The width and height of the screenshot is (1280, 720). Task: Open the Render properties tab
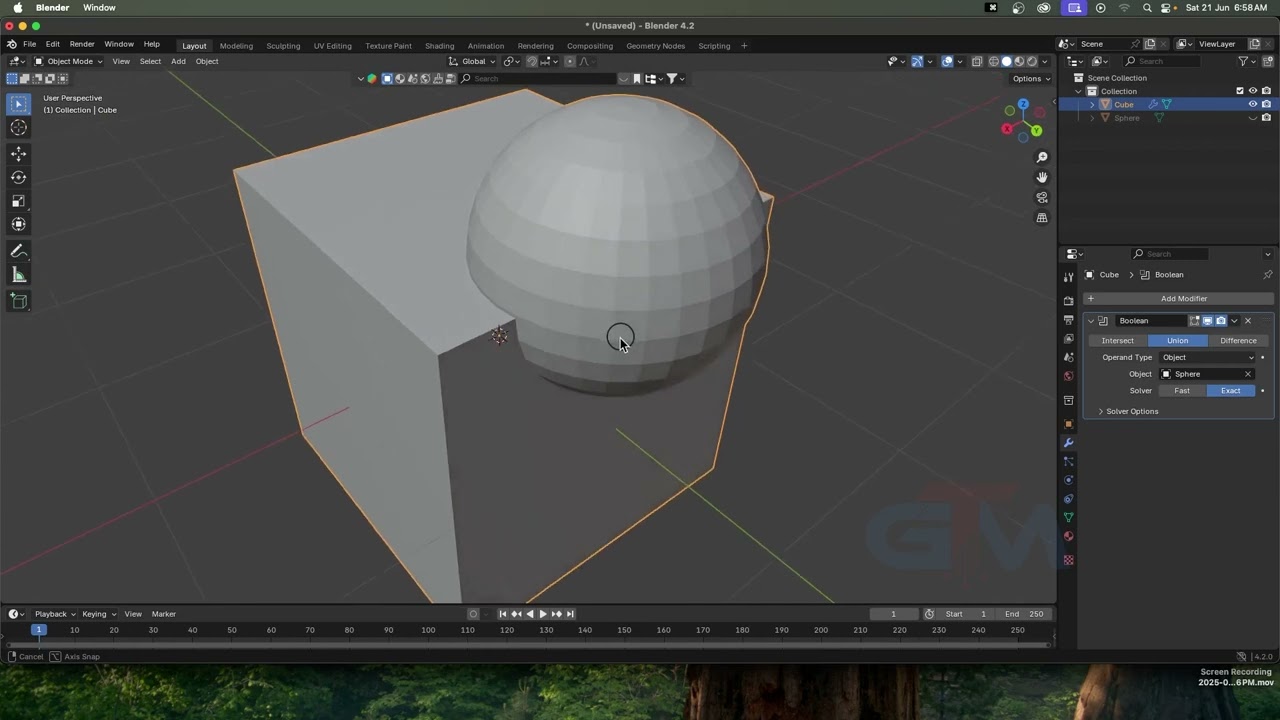[x=1068, y=301]
